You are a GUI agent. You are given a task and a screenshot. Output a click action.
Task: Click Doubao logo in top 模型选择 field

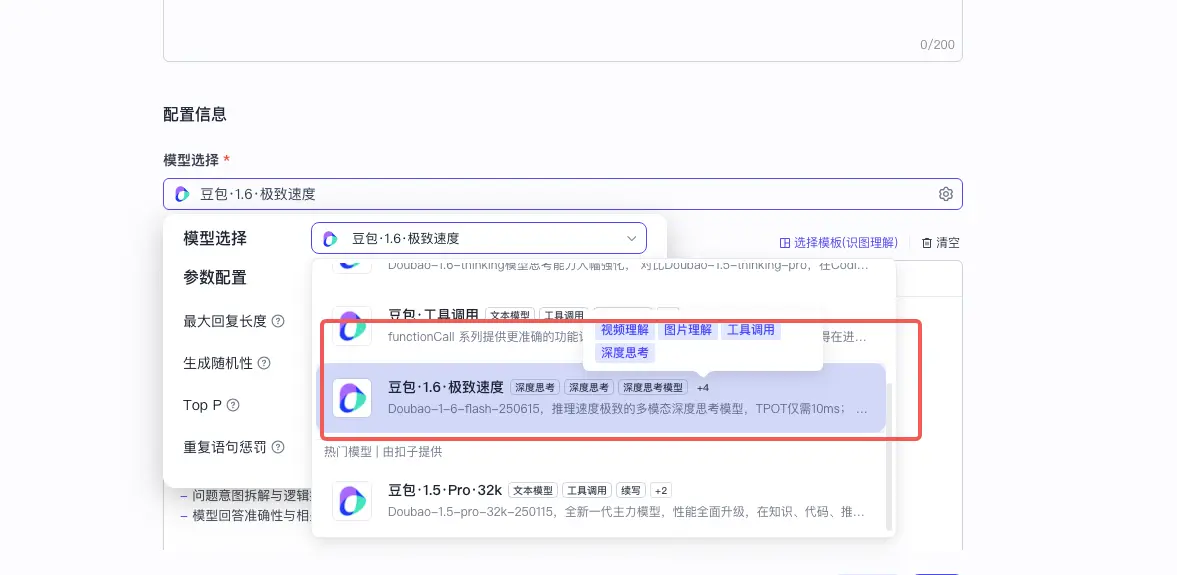182,194
